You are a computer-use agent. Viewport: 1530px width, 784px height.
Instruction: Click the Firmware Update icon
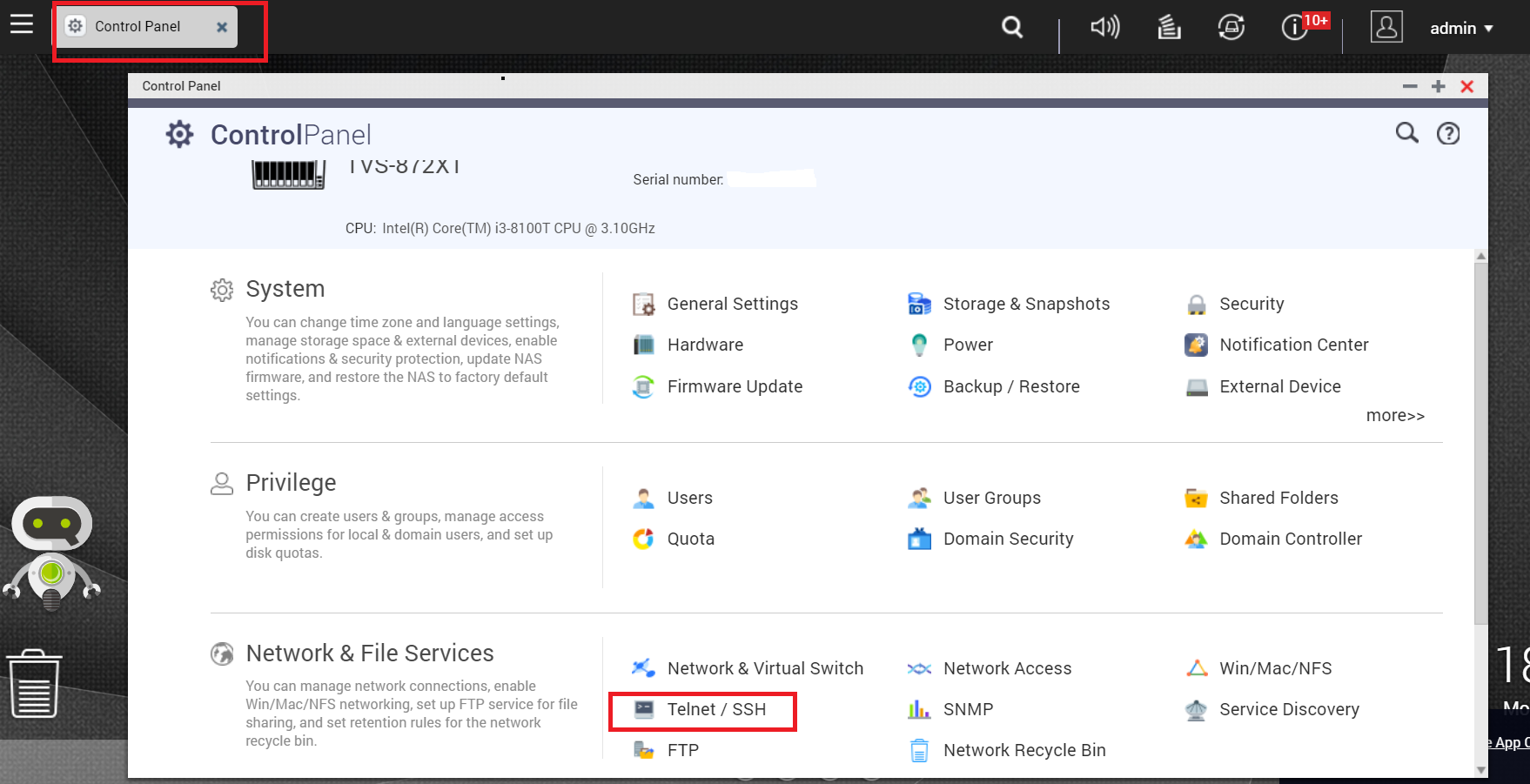(643, 386)
